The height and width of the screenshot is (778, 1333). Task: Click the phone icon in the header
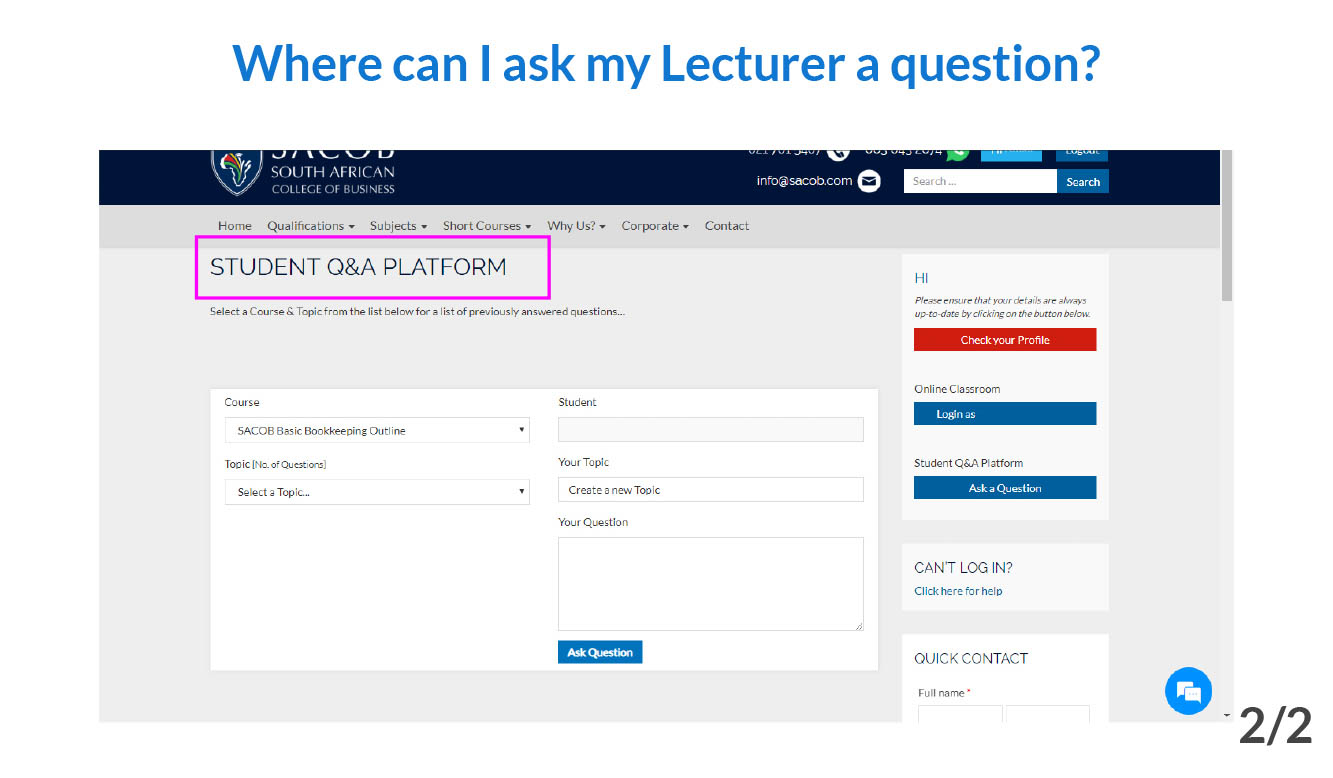tap(838, 153)
